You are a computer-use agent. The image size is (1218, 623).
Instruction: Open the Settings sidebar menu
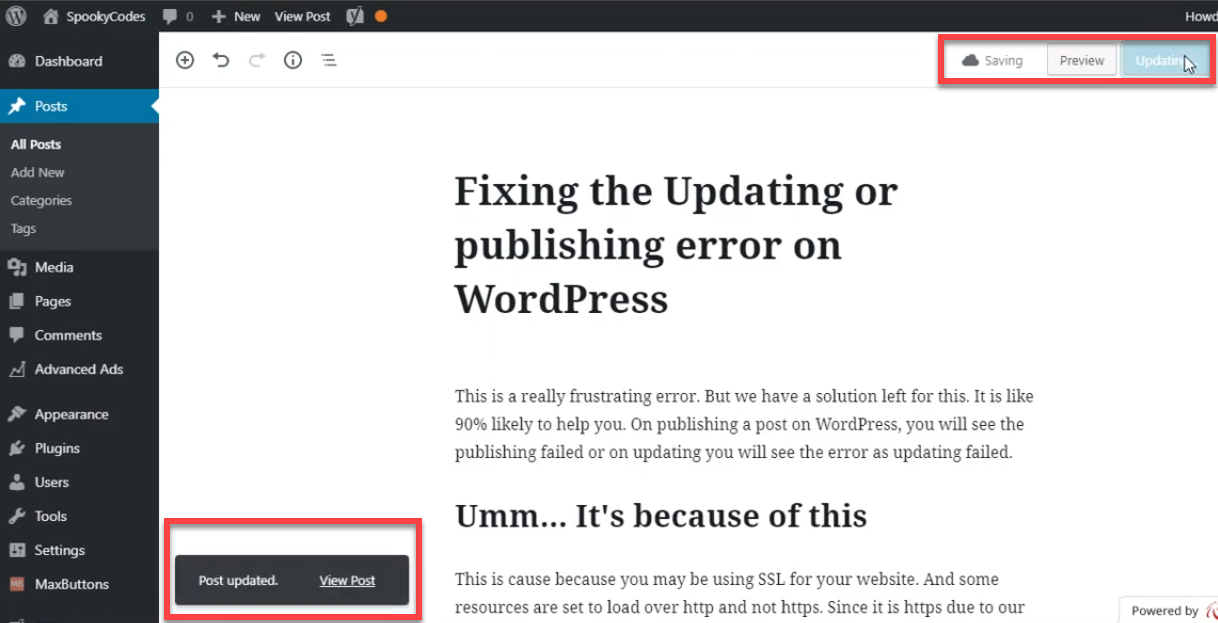click(x=79, y=550)
